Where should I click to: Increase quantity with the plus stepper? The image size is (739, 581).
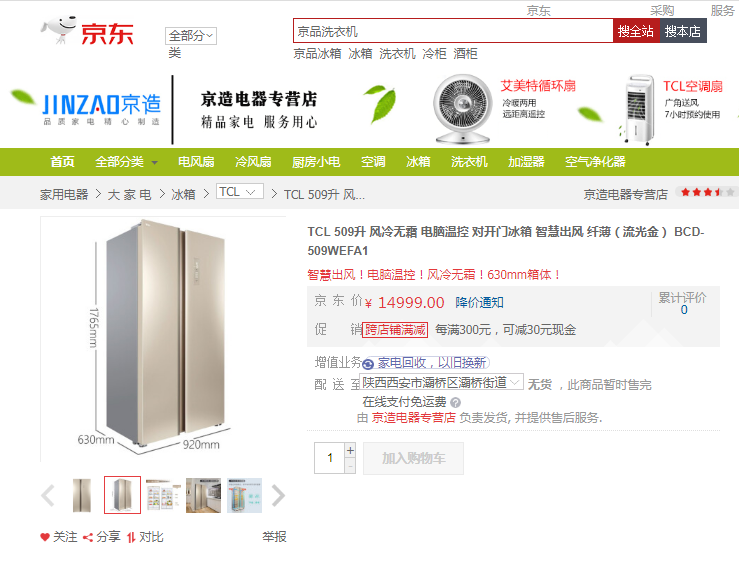[350, 450]
